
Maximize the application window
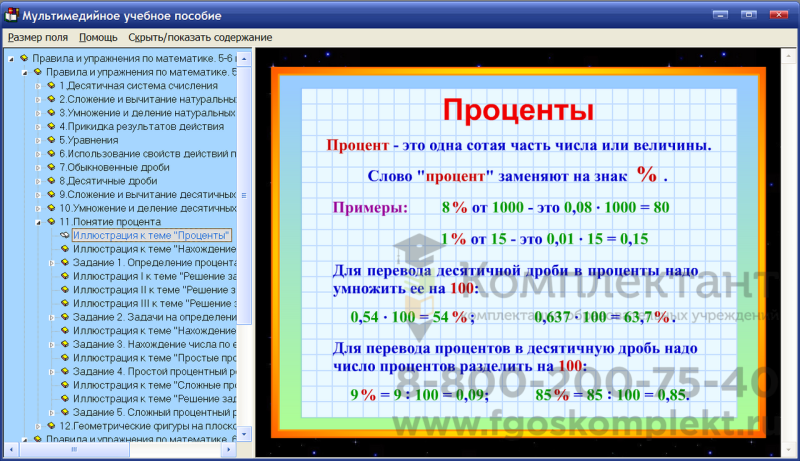[748, 14]
